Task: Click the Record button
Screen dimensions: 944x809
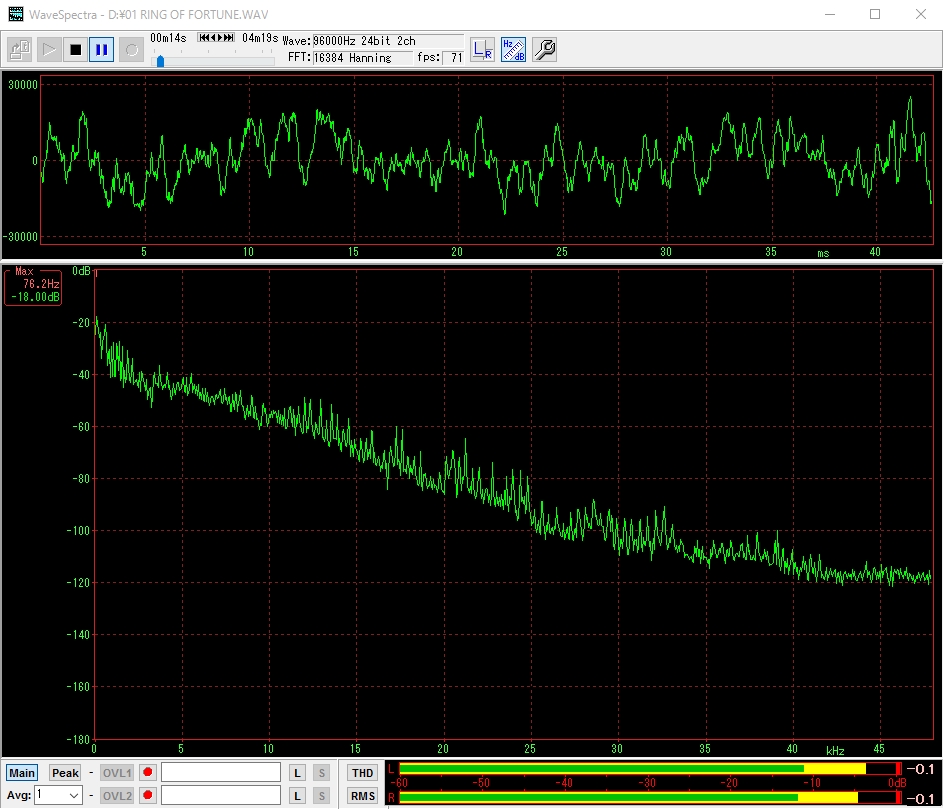Action: (131, 49)
